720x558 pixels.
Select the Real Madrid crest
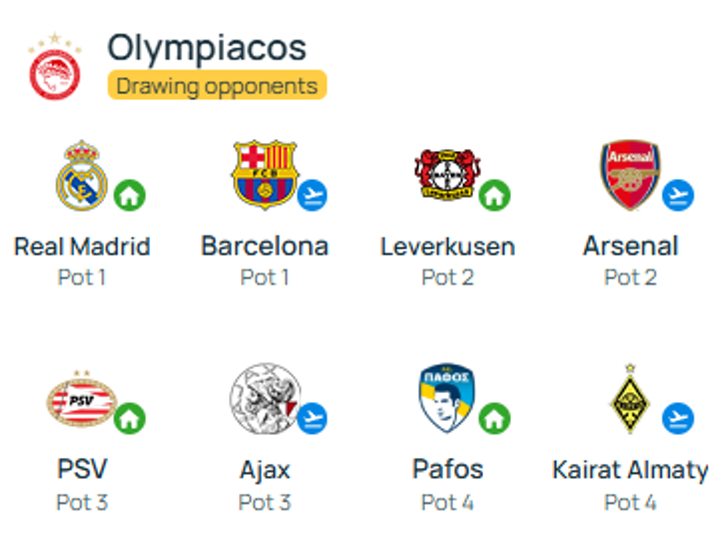coord(81,176)
